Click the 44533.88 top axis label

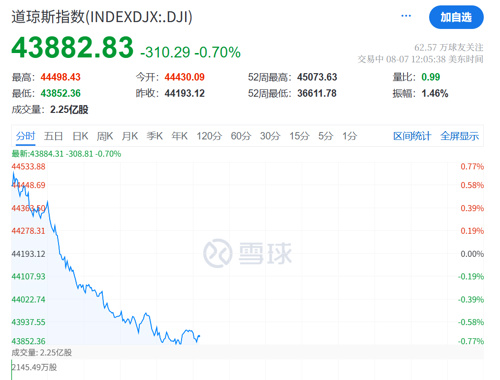coord(28,166)
